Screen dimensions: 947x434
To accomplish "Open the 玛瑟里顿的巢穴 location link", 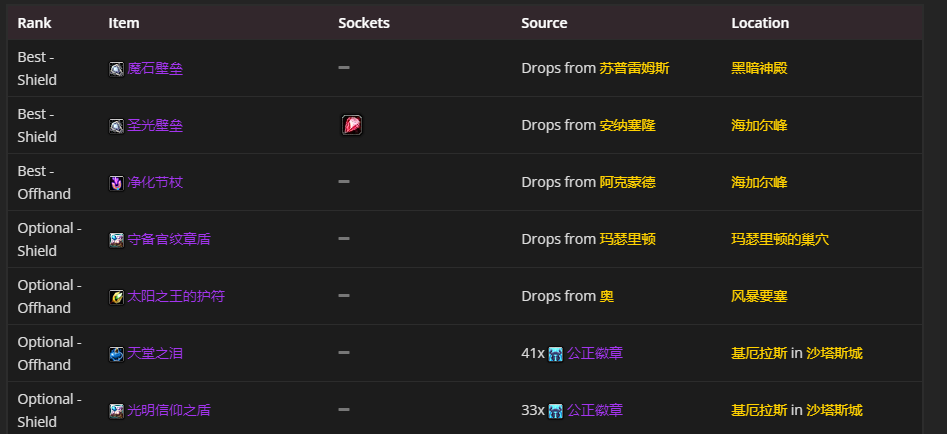I will (780, 240).
